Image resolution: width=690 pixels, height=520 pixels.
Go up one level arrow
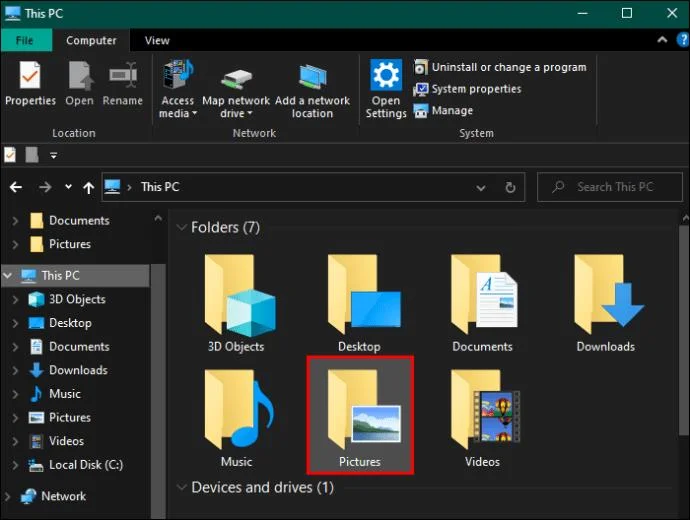pyautogui.click(x=88, y=188)
